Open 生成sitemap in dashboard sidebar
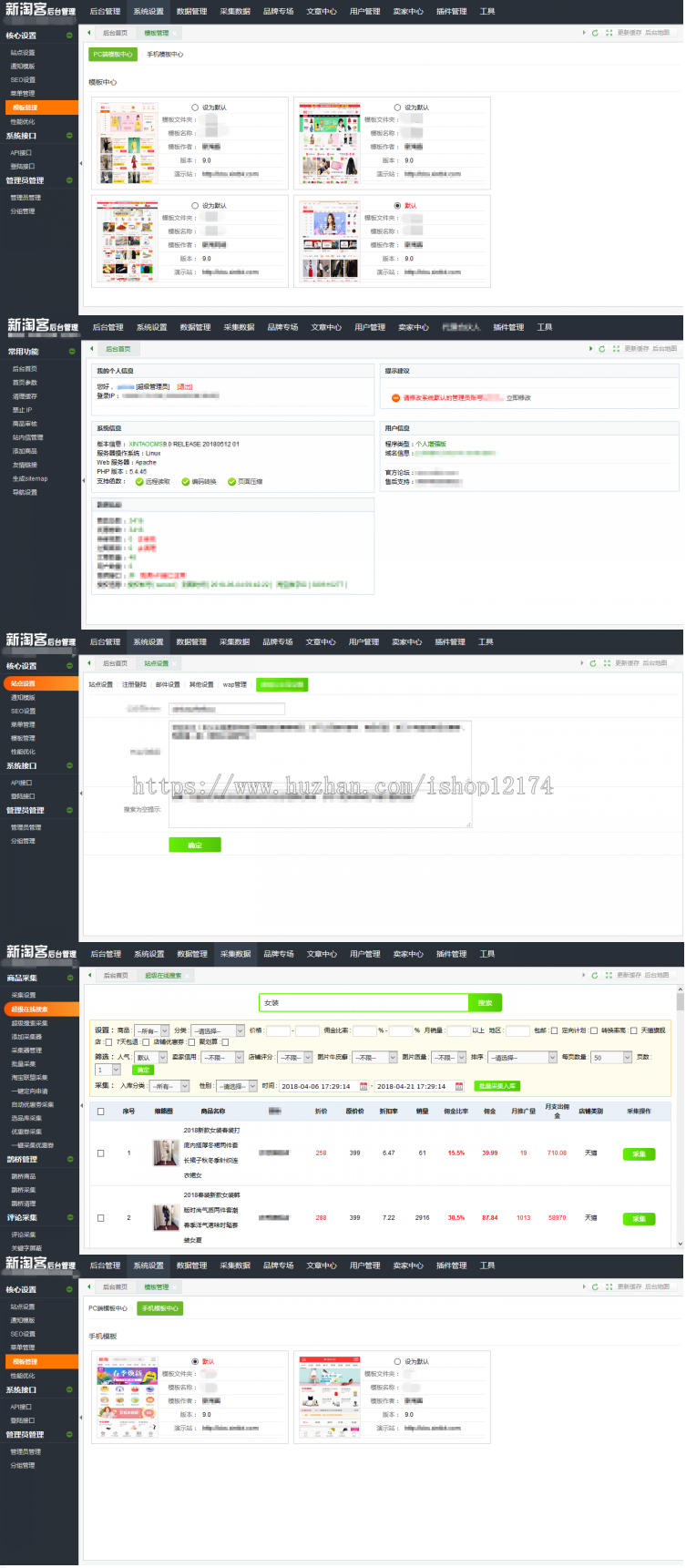The height and width of the screenshot is (1568, 686). 30,478
